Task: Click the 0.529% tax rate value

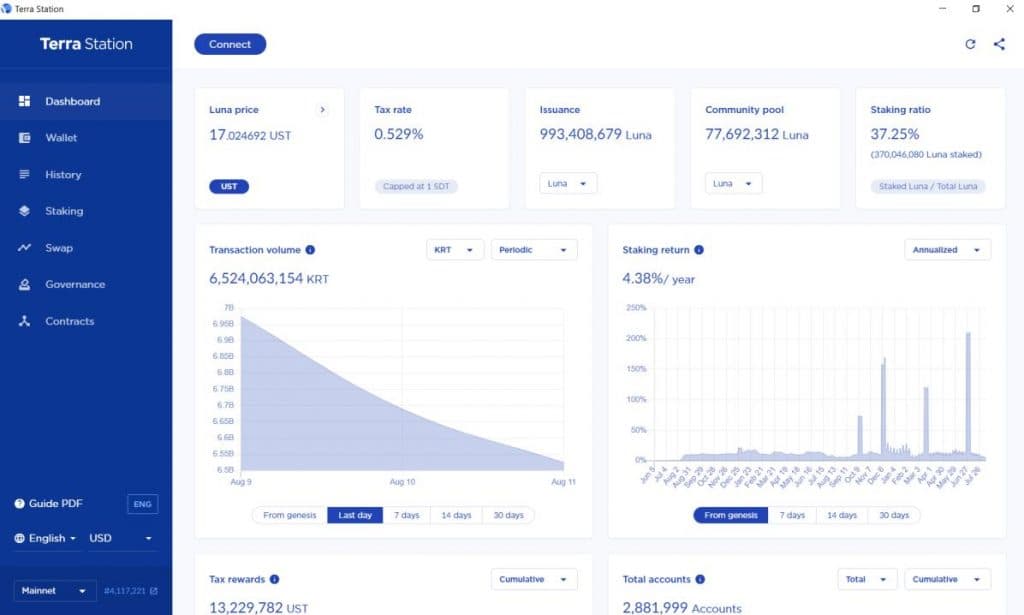Action: click(x=399, y=134)
